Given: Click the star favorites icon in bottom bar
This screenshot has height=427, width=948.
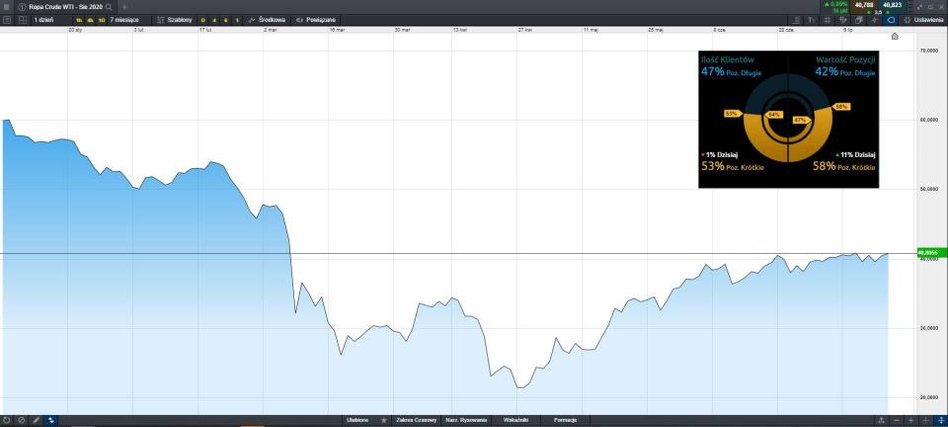Looking at the screenshot, I should click(384, 421).
